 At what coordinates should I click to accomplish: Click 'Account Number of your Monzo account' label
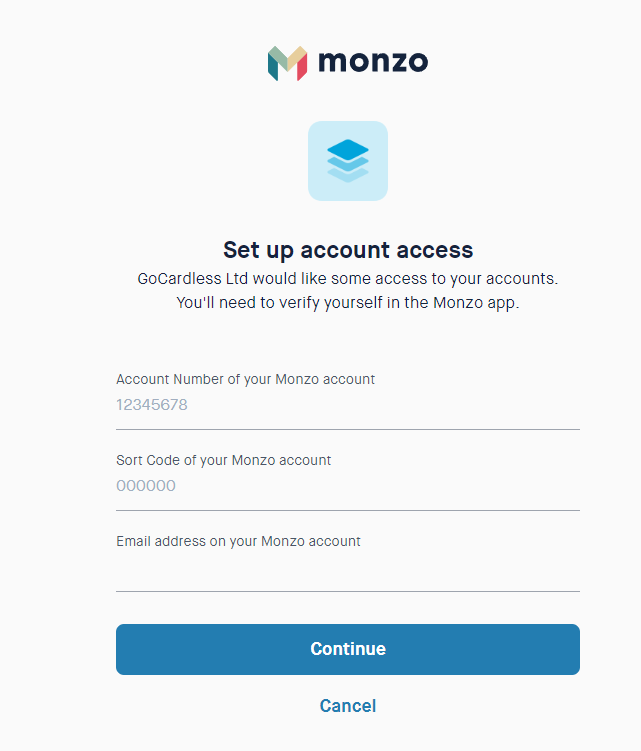(x=245, y=379)
